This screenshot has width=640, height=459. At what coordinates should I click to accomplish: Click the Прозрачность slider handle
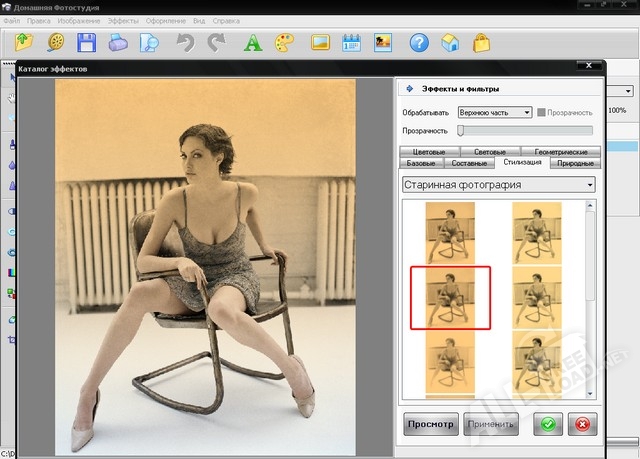pyautogui.click(x=461, y=130)
